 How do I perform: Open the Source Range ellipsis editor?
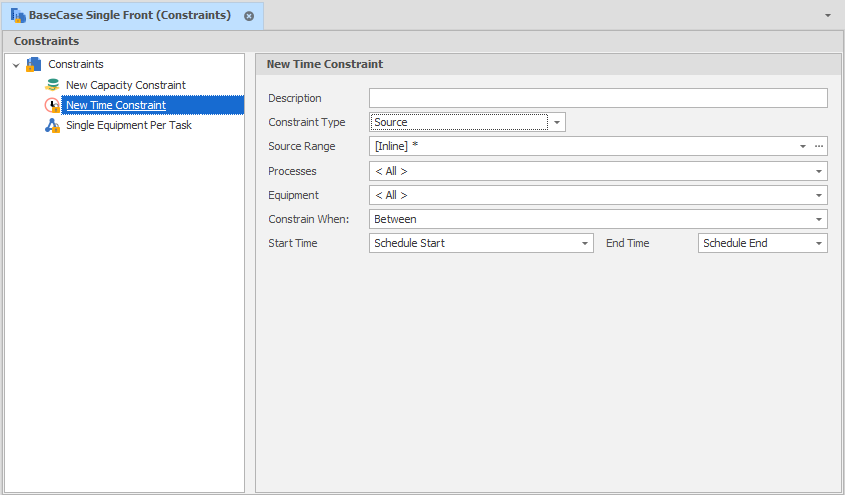pyautogui.click(x=818, y=147)
